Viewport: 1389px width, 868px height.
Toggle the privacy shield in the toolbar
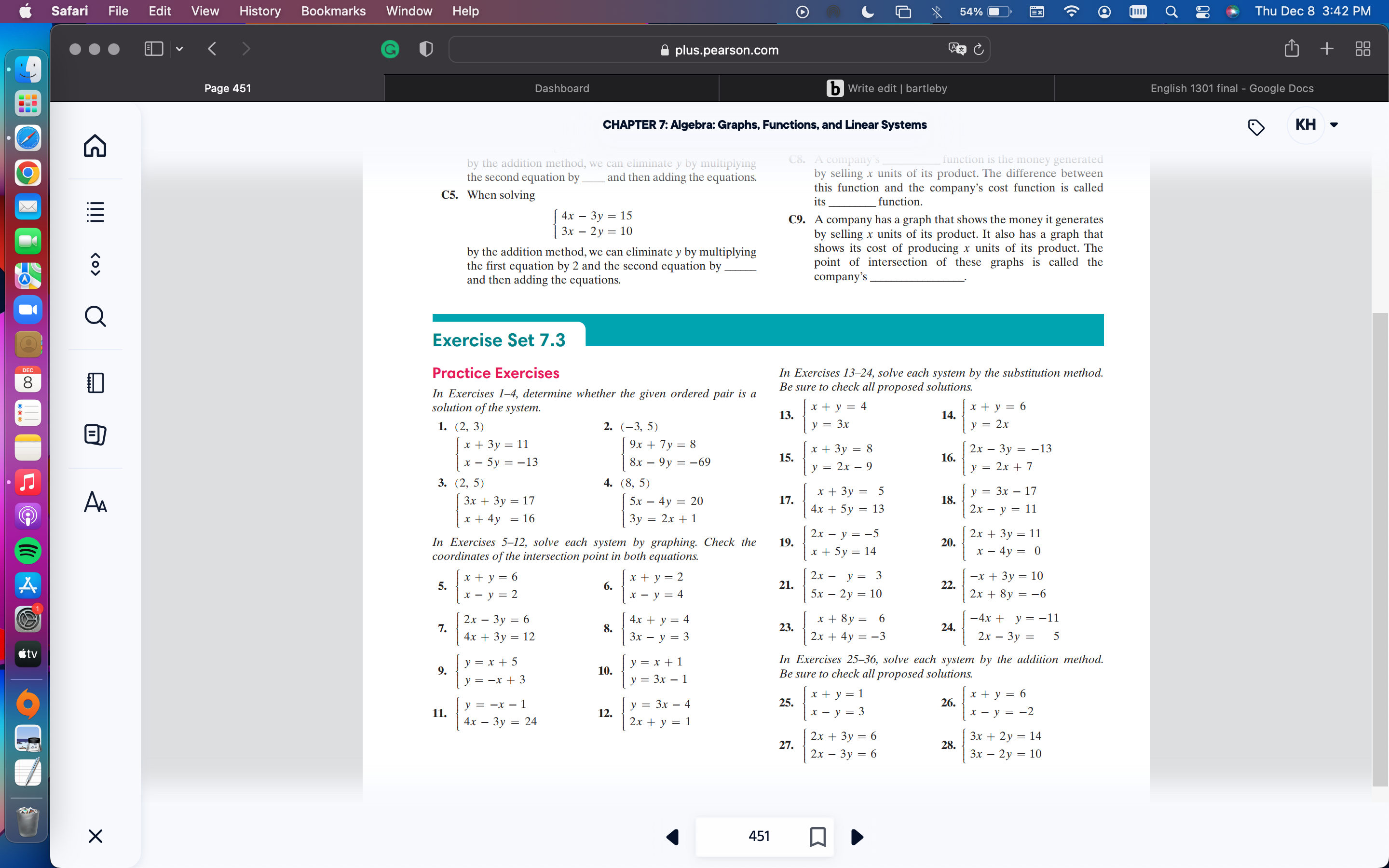(425, 49)
